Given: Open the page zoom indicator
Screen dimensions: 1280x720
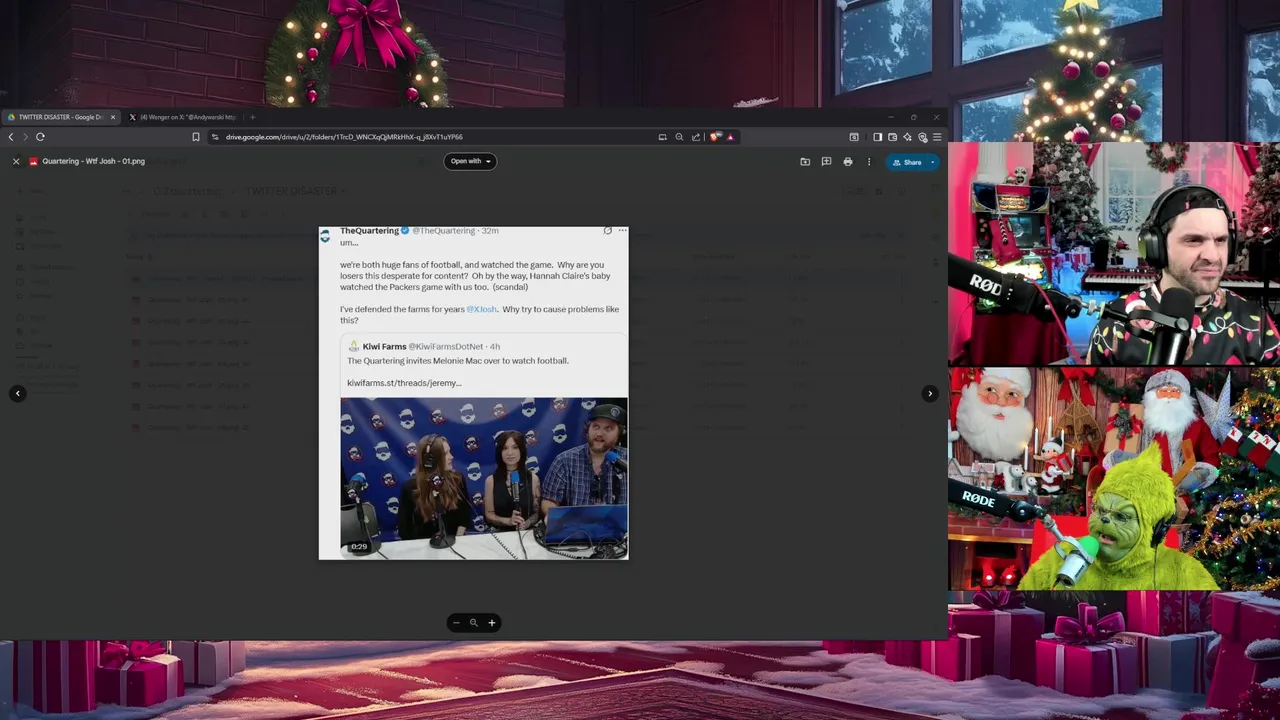Looking at the screenshot, I should tap(679, 137).
